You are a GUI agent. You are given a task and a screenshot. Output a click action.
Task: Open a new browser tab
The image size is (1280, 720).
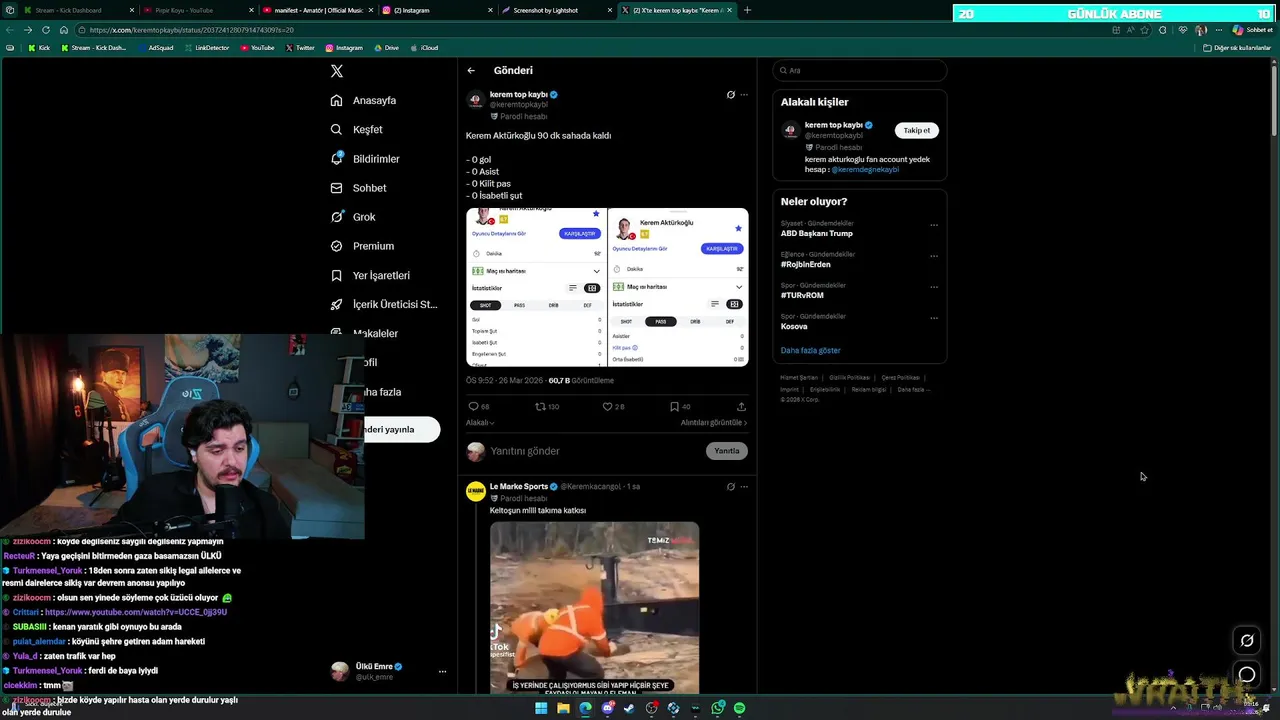pyautogui.click(x=747, y=10)
